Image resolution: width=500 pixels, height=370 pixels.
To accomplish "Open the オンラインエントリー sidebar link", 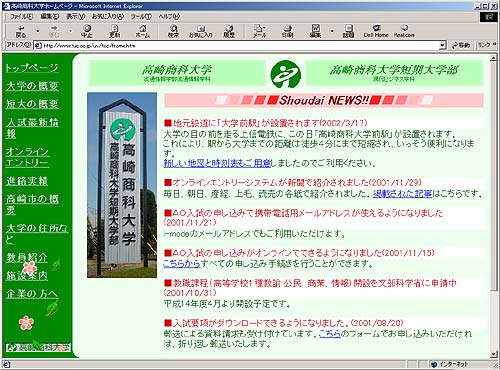I will point(28,157).
